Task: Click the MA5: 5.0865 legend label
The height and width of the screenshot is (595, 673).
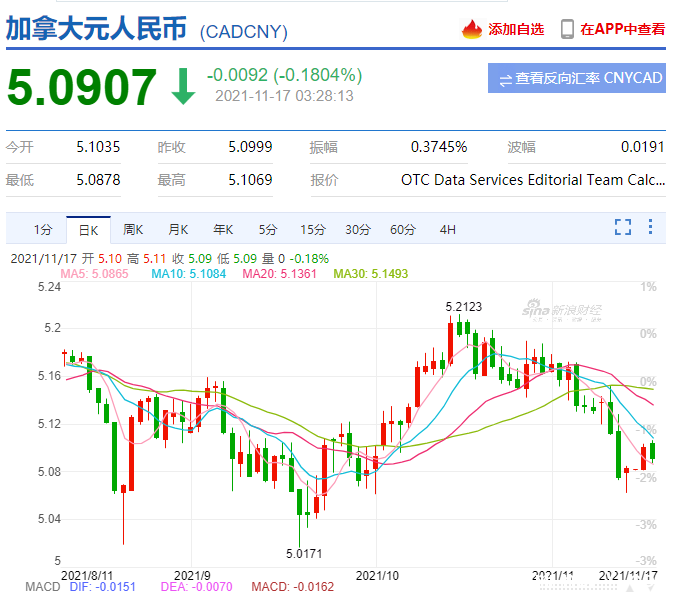Action: [94, 274]
